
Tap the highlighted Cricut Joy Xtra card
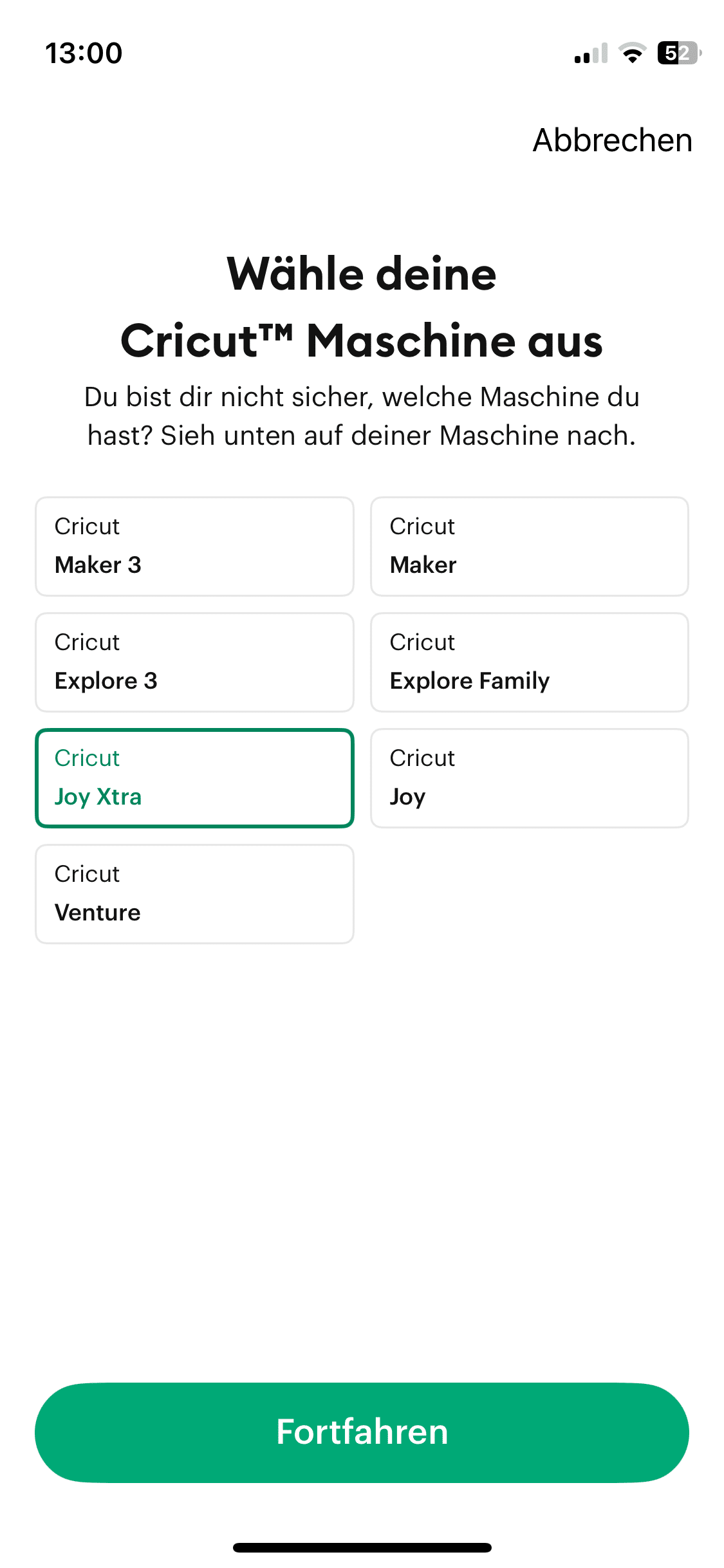[194, 778]
